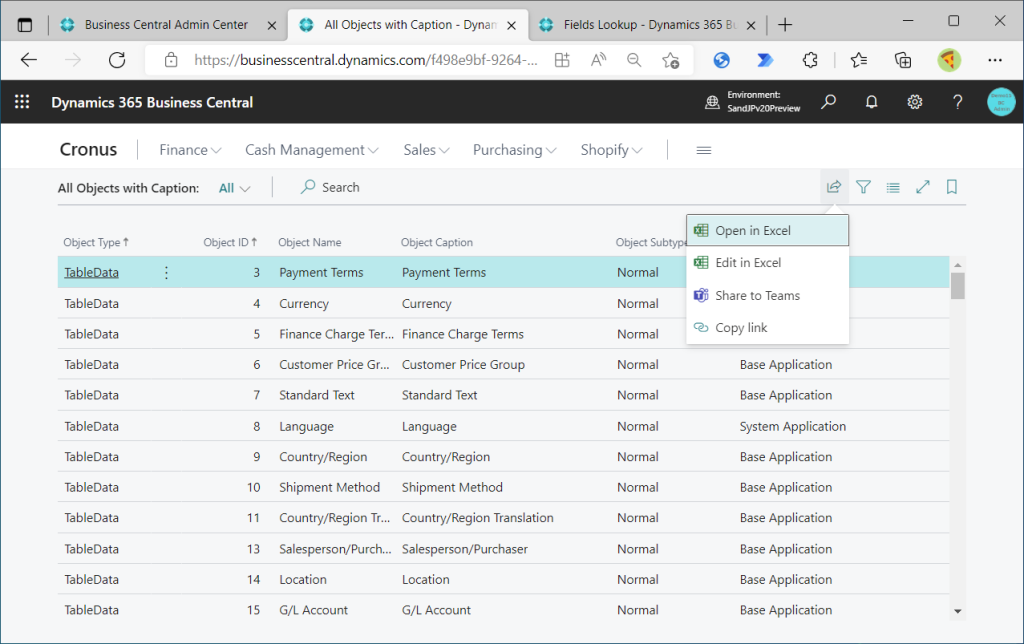The image size is (1024, 644).
Task: Select the Customer Price Group caption
Action: (463, 364)
